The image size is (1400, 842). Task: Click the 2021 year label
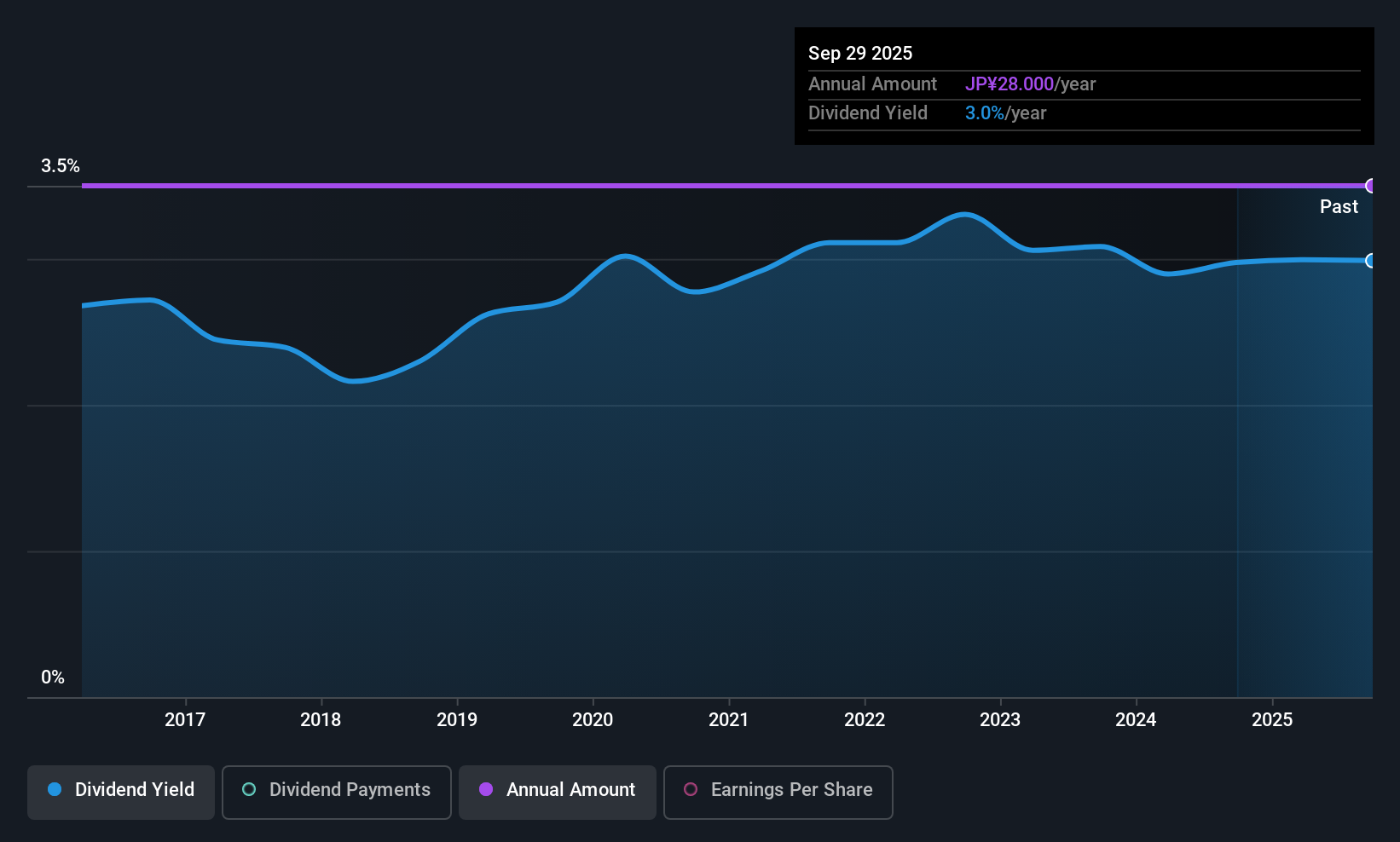(729, 720)
